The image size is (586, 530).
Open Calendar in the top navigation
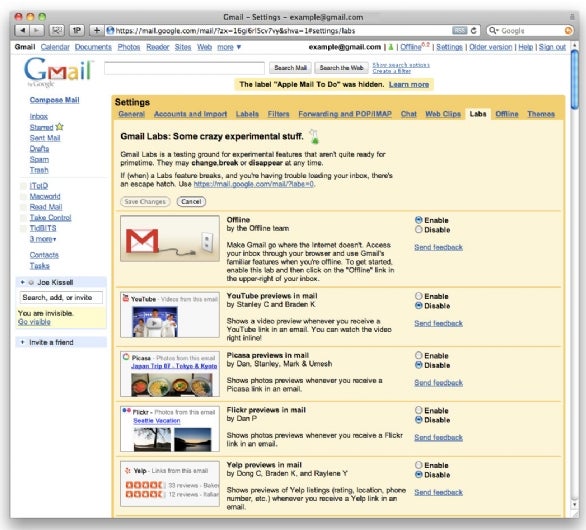[55, 47]
